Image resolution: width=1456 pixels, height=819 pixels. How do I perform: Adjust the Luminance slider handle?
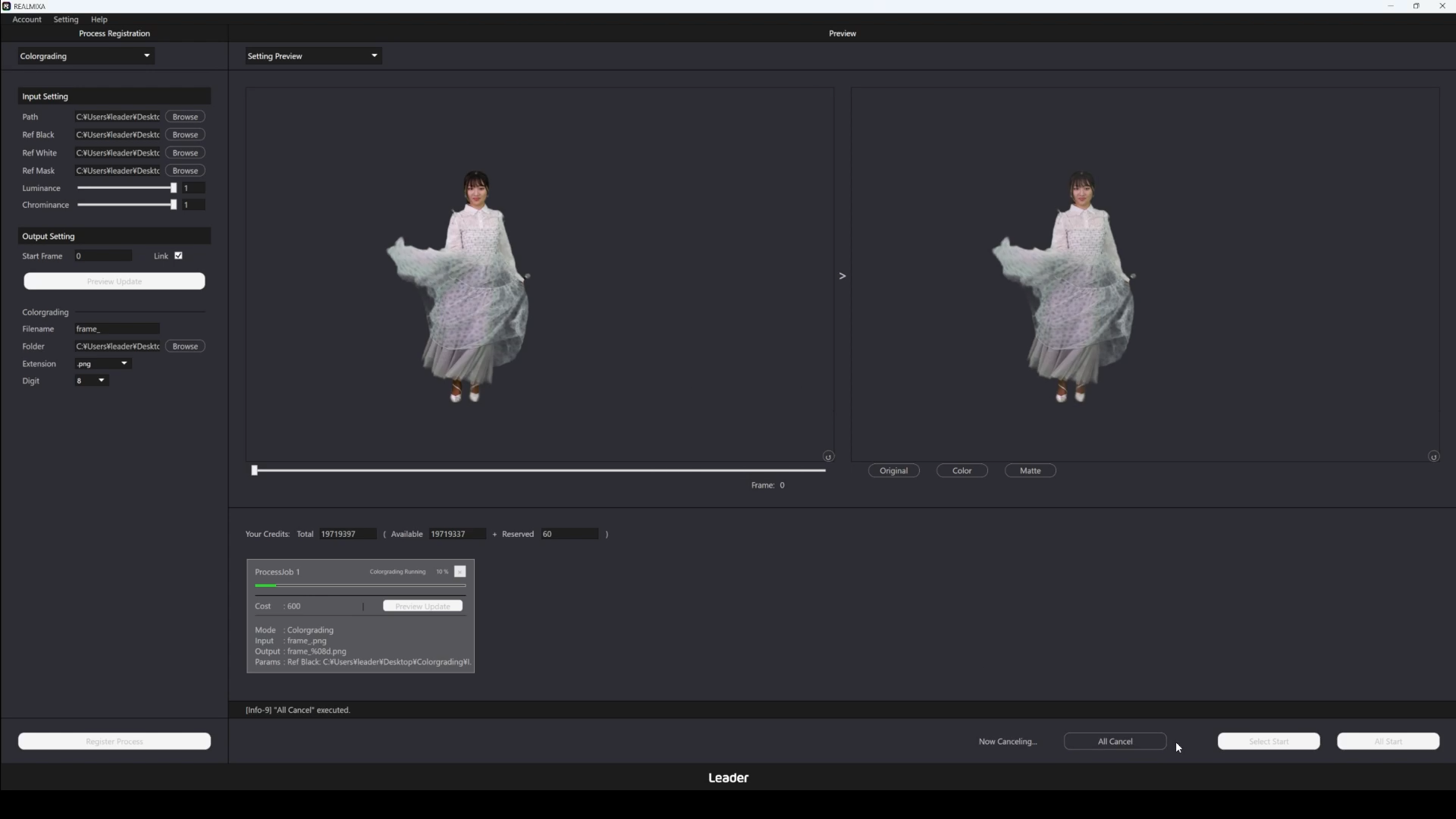tap(174, 188)
